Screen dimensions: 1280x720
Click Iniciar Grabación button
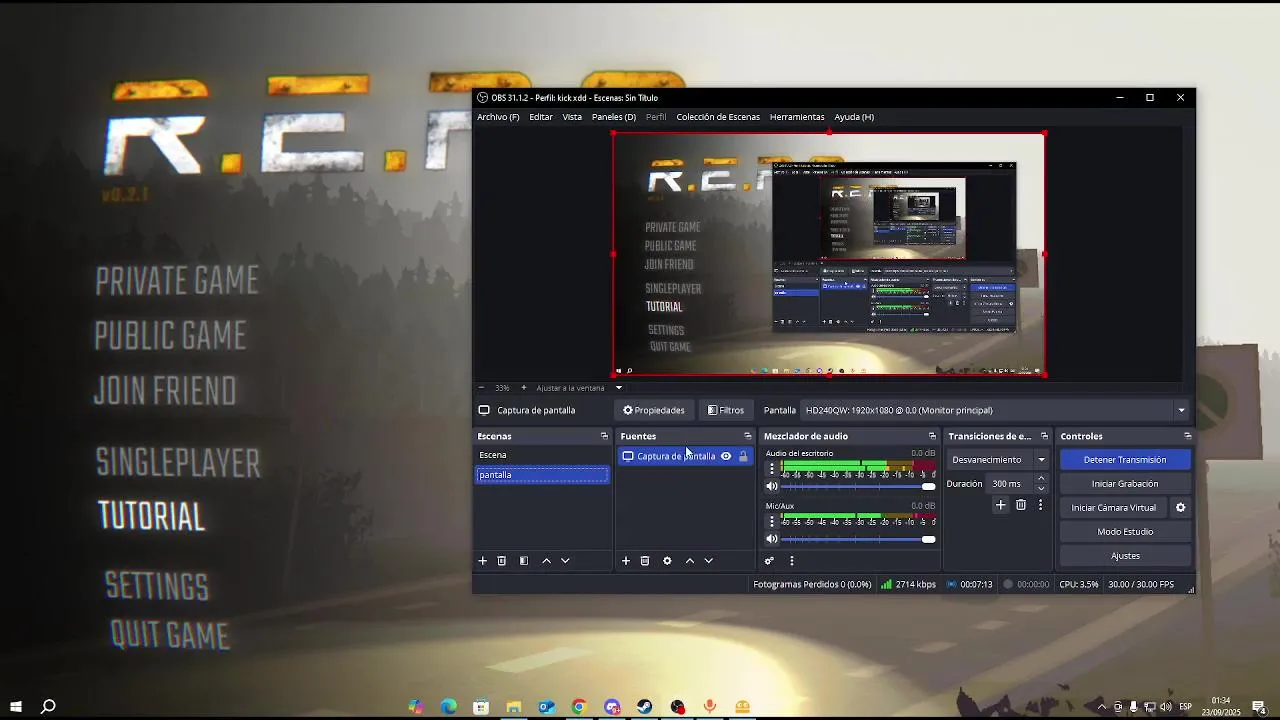[1125, 484]
